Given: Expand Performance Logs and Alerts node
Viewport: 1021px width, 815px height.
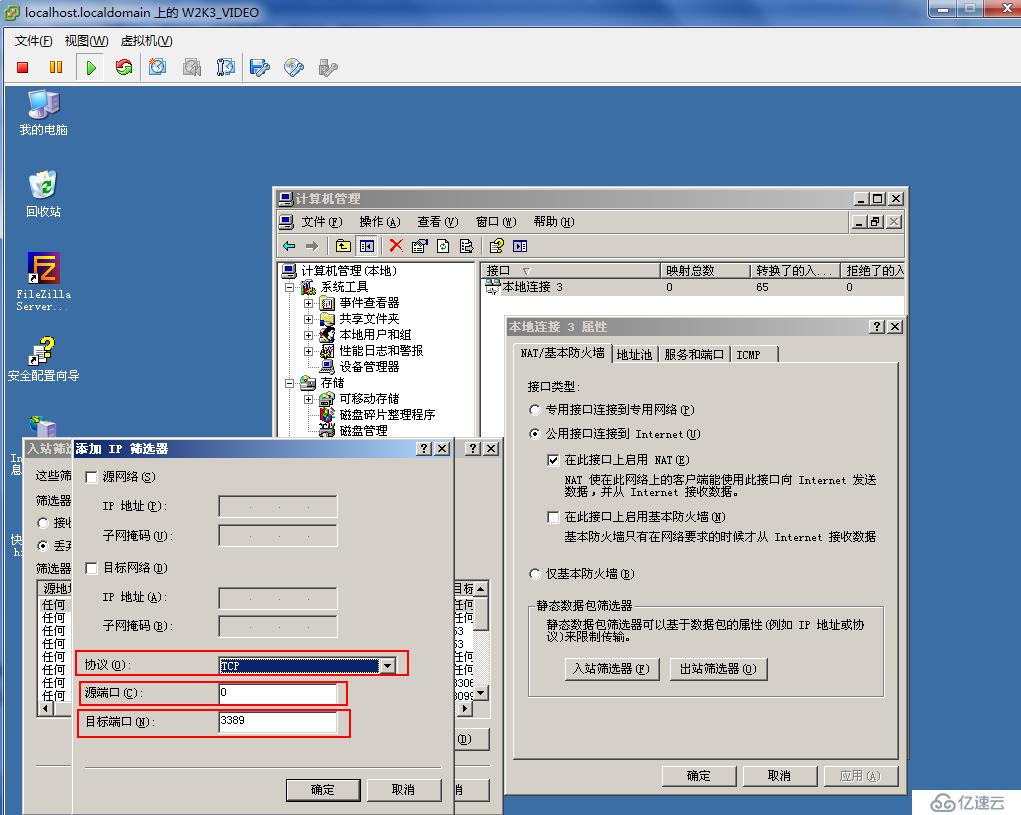Looking at the screenshot, I should click(x=309, y=351).
